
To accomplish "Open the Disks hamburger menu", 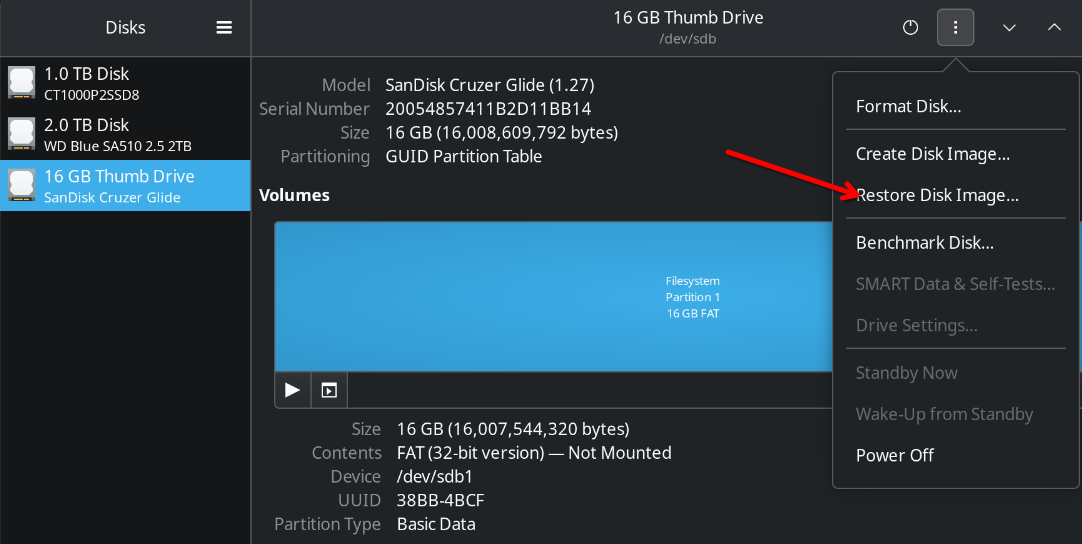I will (x=224, y=28).
